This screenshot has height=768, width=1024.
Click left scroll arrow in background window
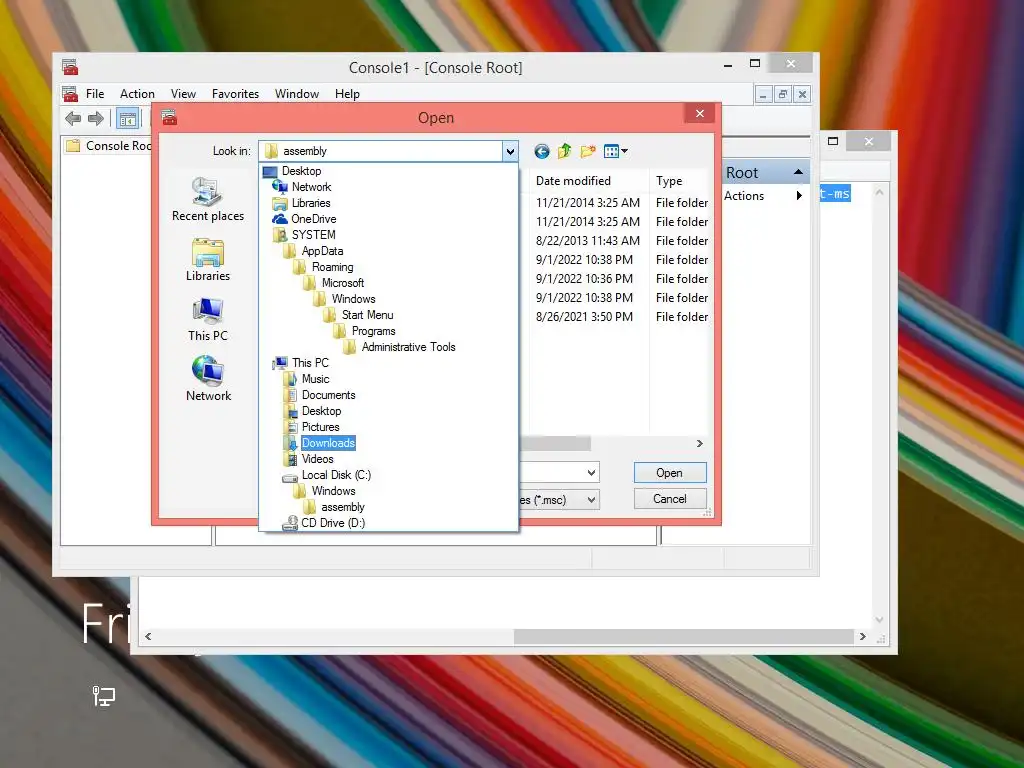(x=148, y=636)
